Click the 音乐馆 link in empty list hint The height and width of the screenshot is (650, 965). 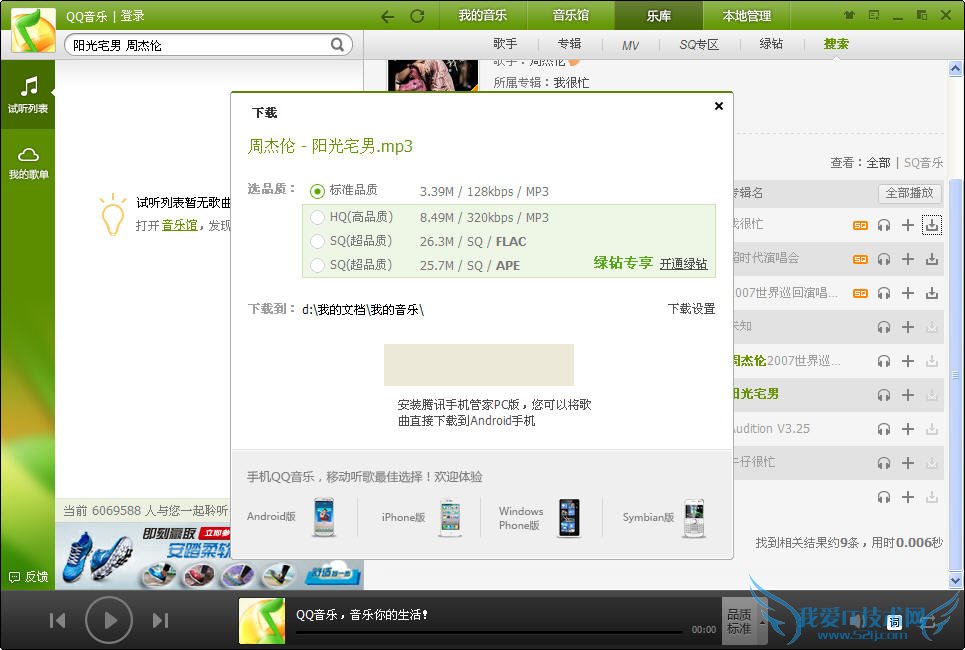[x=179, y=225]
